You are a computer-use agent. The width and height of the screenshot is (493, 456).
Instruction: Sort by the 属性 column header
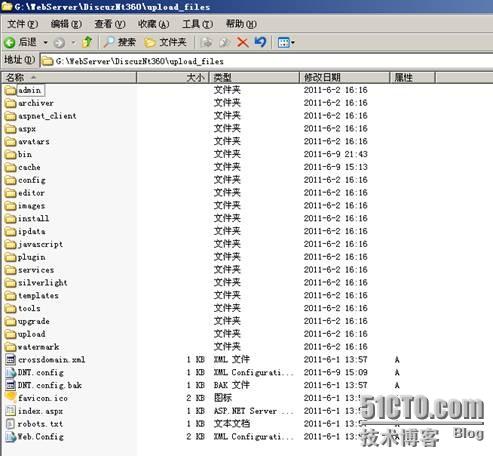pos(412,78)
